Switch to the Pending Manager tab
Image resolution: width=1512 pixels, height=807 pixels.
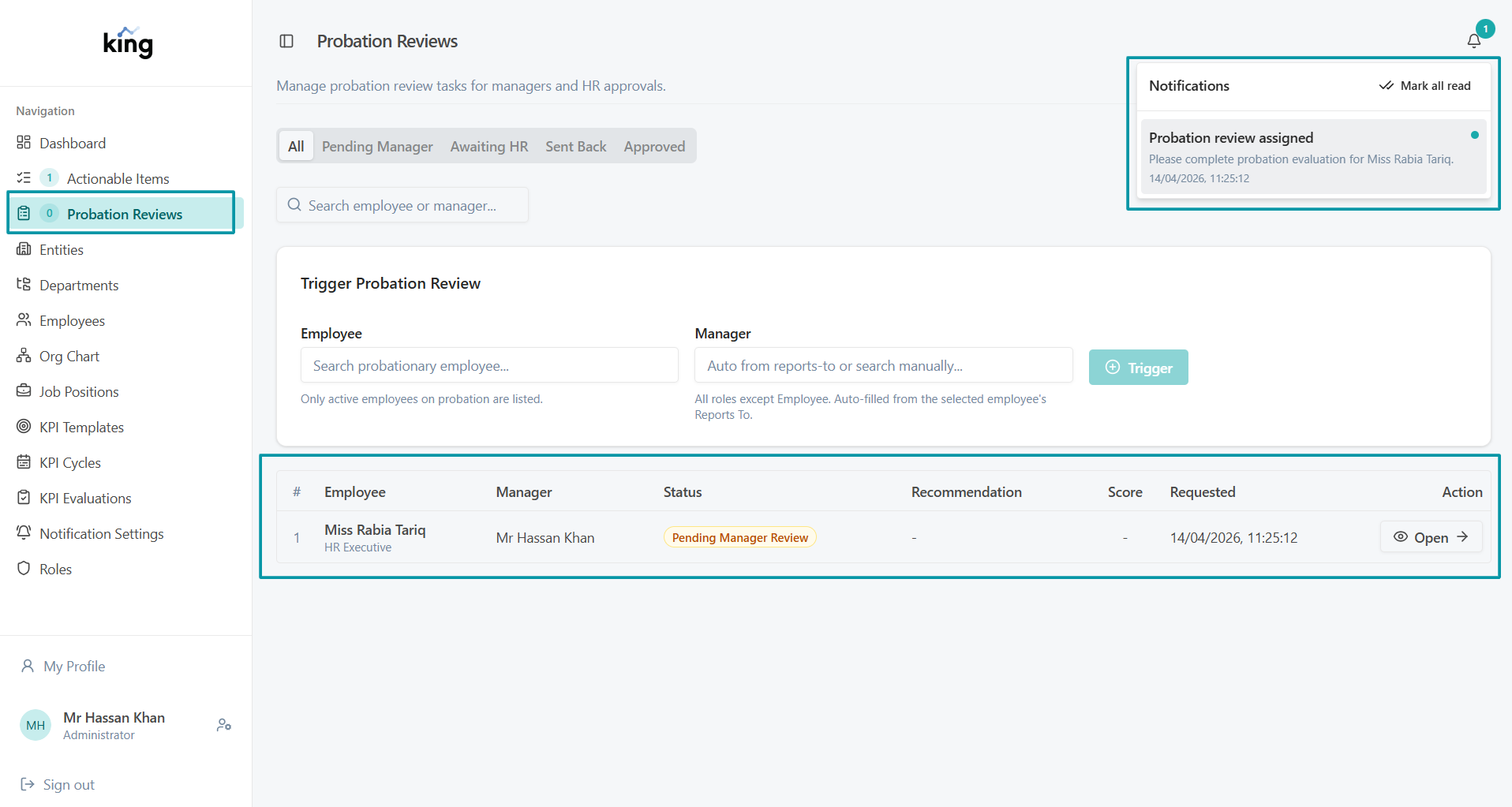[x=377, y=146]
